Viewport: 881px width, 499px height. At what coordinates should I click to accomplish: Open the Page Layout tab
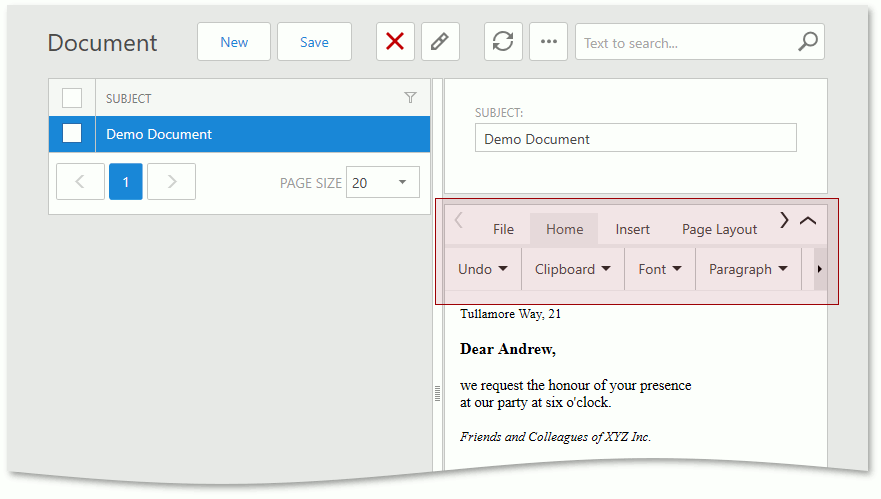pyautogui.click(x=719, y=229)
